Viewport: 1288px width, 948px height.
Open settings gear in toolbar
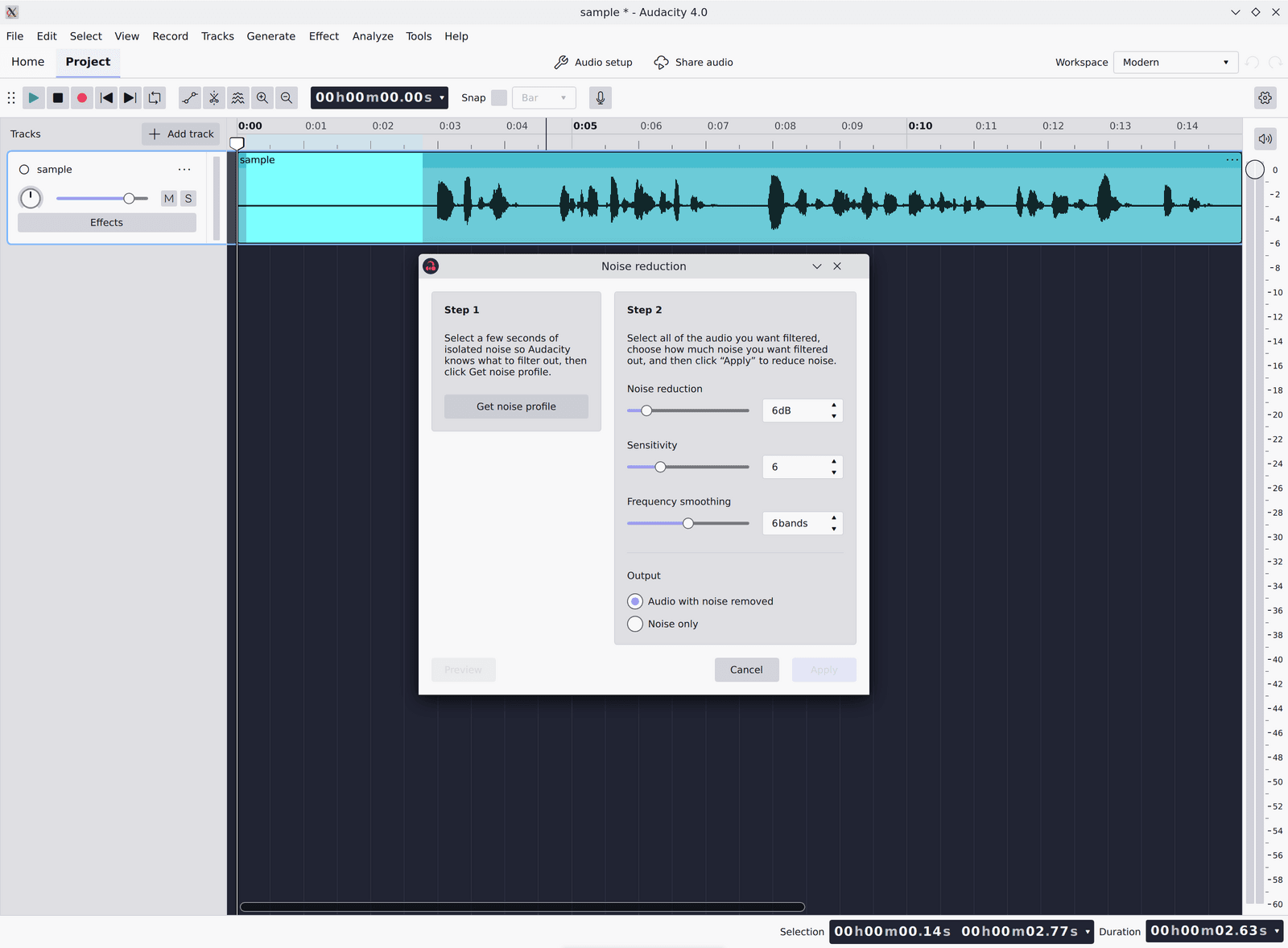(x=1265, y=98)
